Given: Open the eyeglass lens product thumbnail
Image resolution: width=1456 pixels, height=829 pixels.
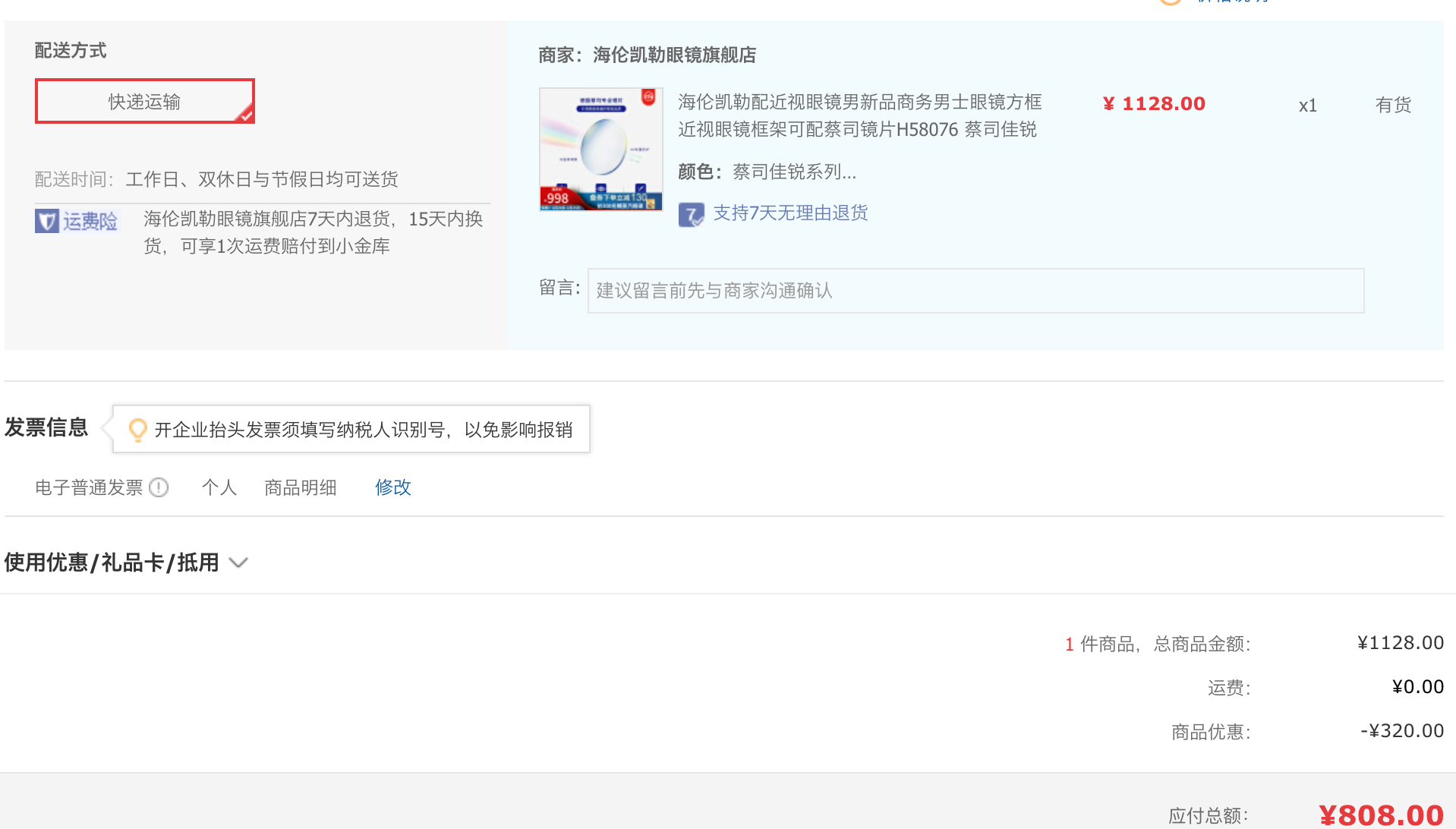Looking at the screenshot, I should pos(600,150).
